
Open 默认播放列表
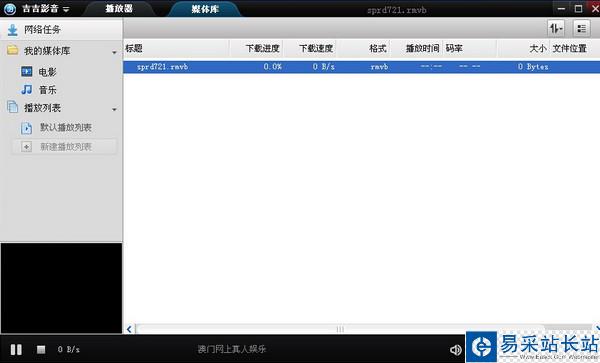pyautogui.click(x=66, y=127)
